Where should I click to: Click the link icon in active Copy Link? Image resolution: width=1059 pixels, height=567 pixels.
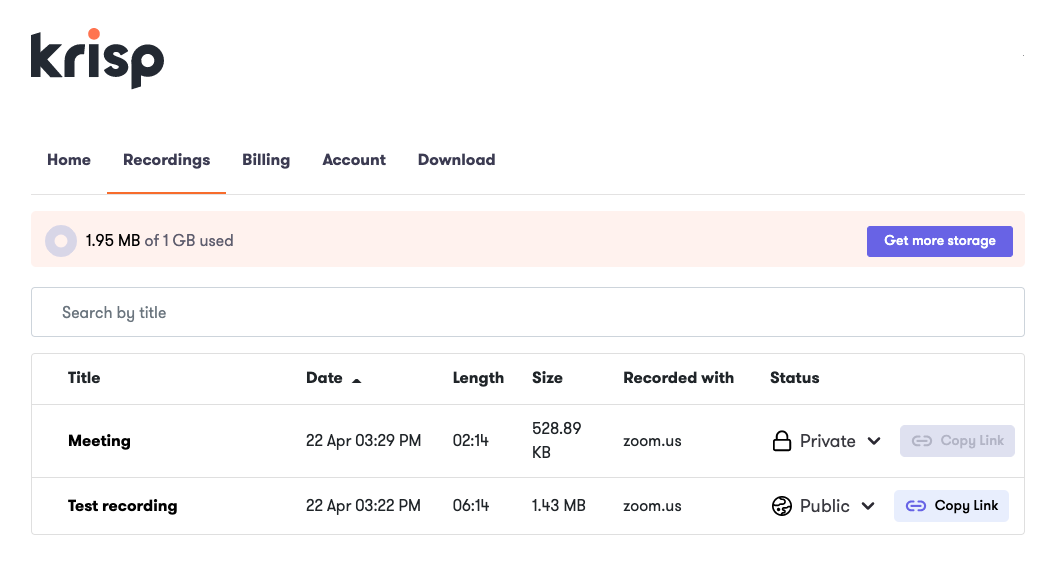[916, 506]
